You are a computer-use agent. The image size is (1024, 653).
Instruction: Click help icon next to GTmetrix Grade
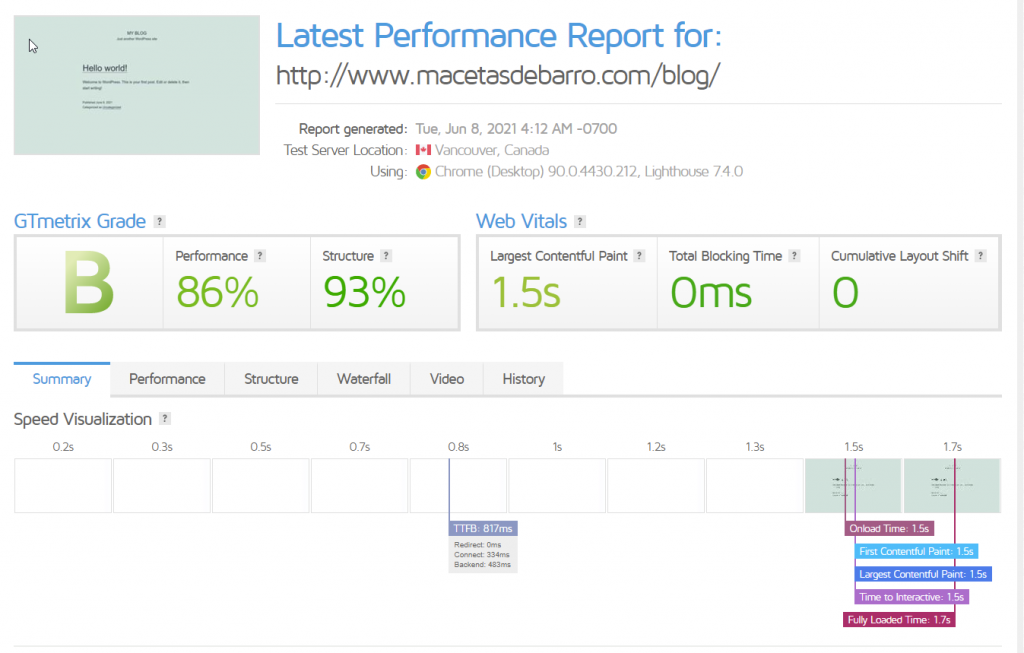pos(160,222)
